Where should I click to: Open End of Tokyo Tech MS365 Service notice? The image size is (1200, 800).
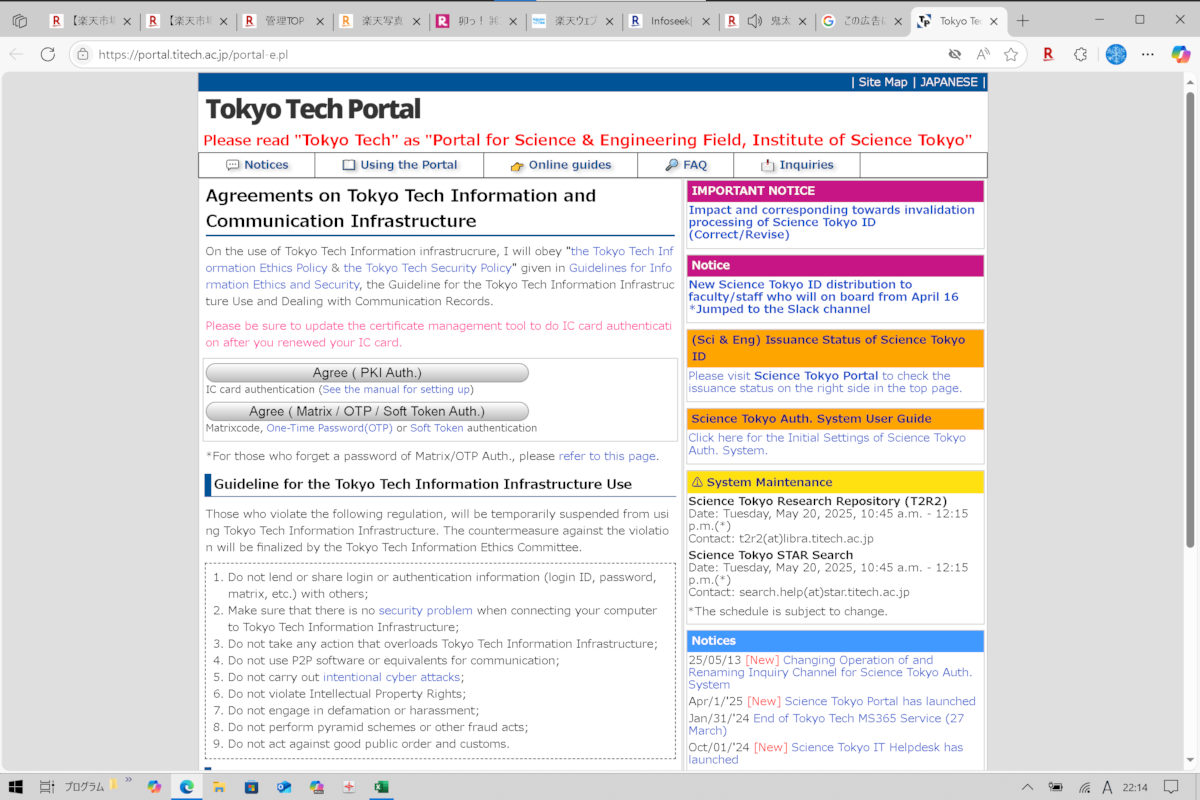(x=826, y=724)
